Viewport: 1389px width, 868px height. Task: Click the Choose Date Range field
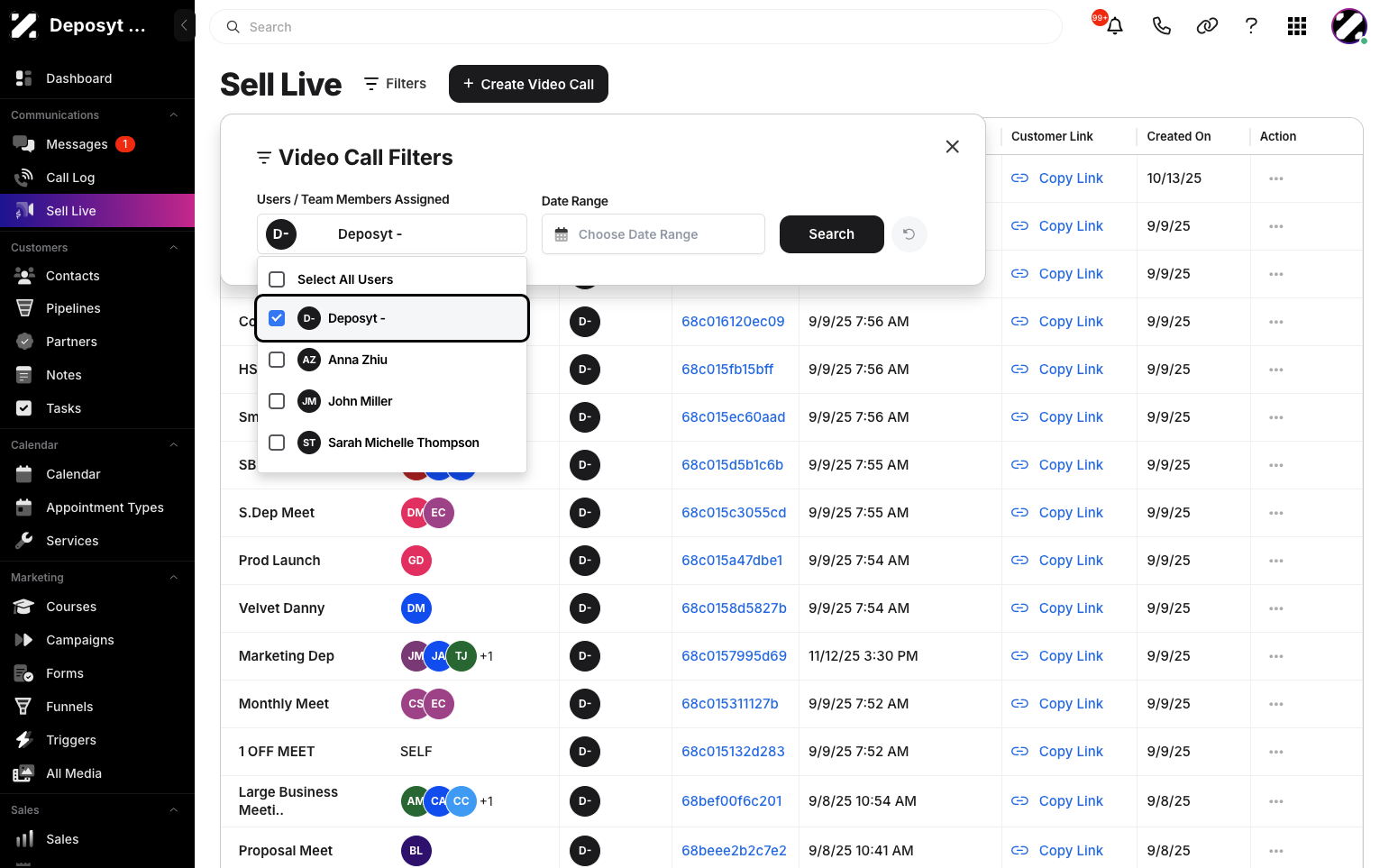coord(653,234)
